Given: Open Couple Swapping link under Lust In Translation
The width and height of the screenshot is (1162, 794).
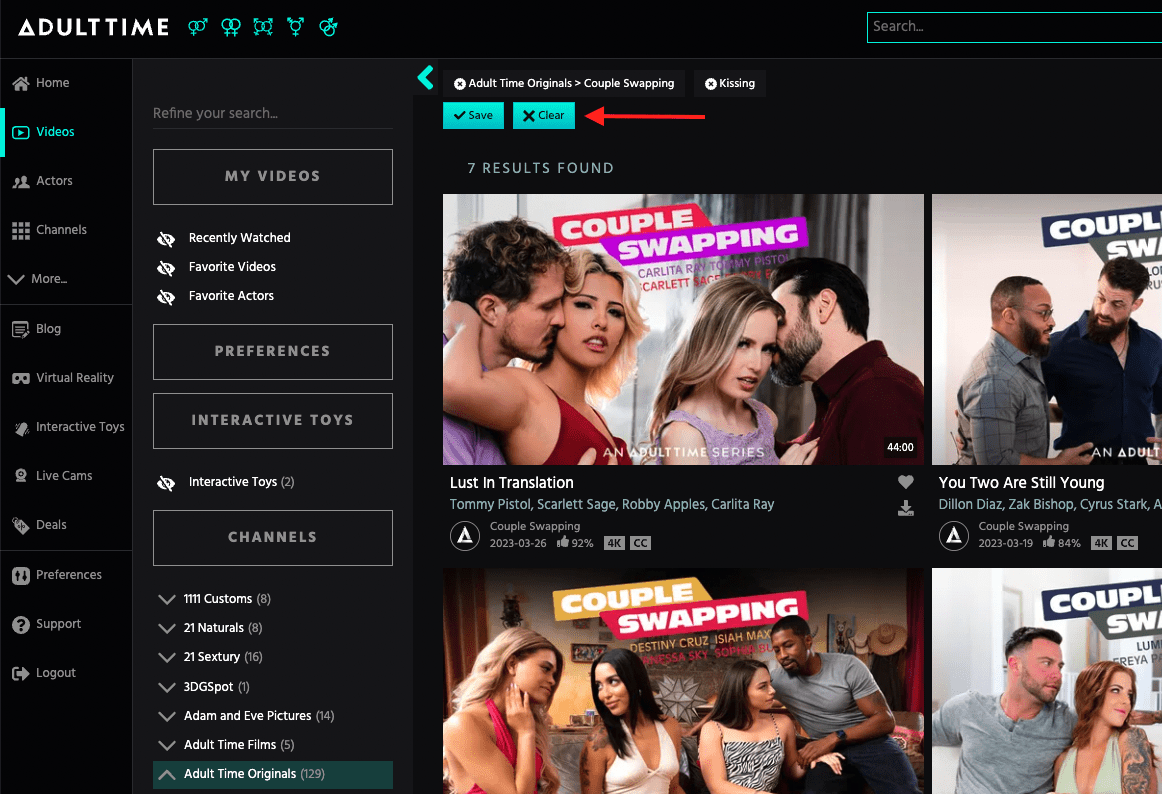Looking at the screenshot, I should pos(534,526).
